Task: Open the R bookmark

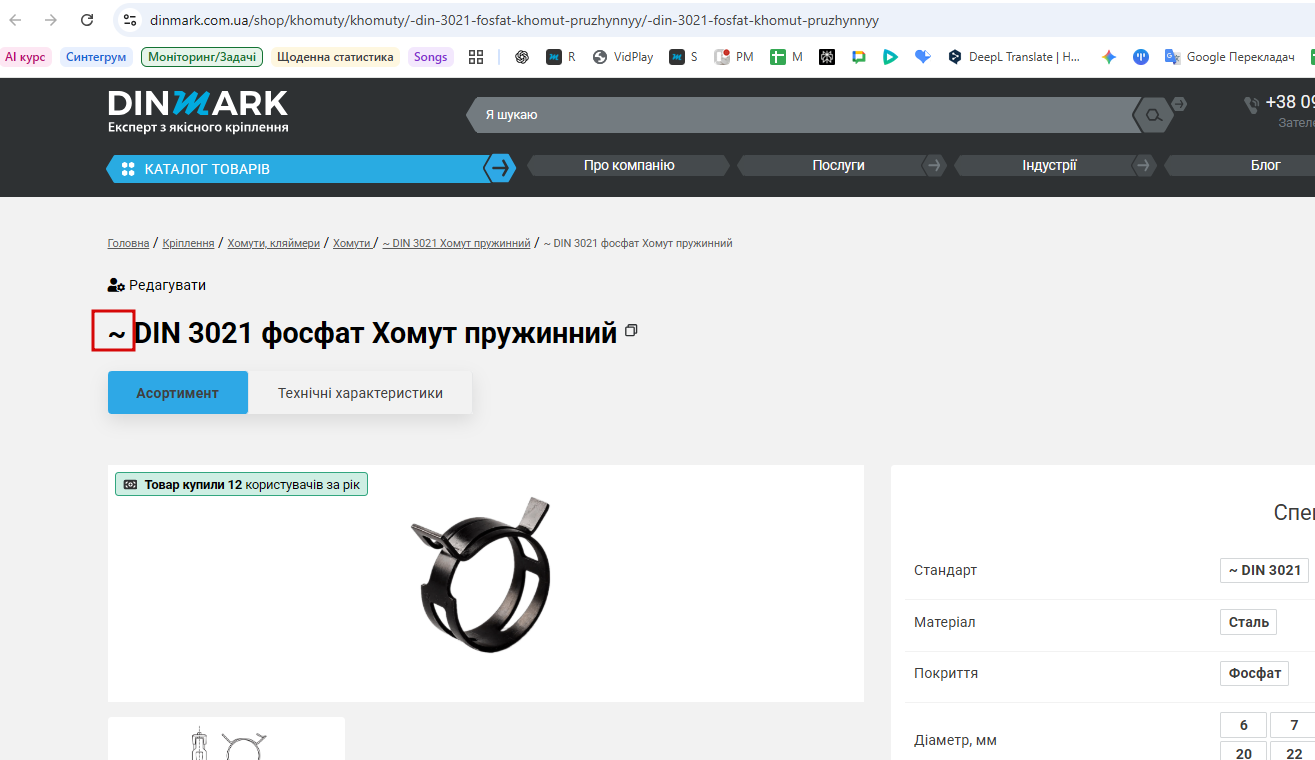Action: coord(561,57)
